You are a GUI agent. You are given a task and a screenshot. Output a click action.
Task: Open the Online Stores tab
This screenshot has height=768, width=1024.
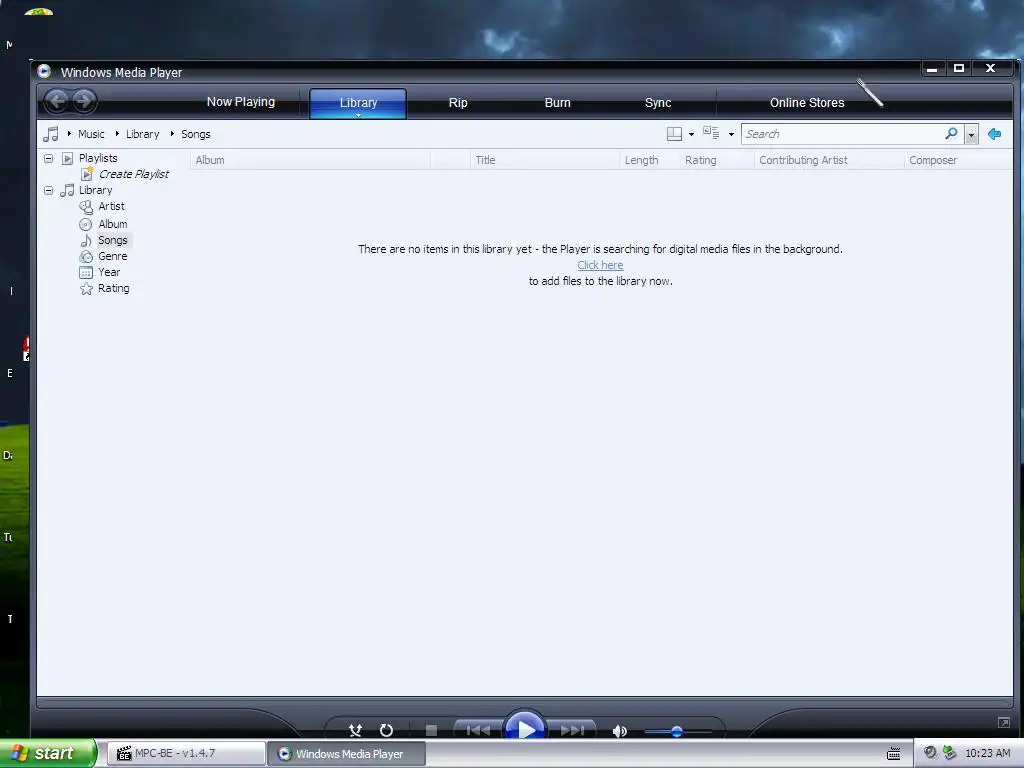807,103
